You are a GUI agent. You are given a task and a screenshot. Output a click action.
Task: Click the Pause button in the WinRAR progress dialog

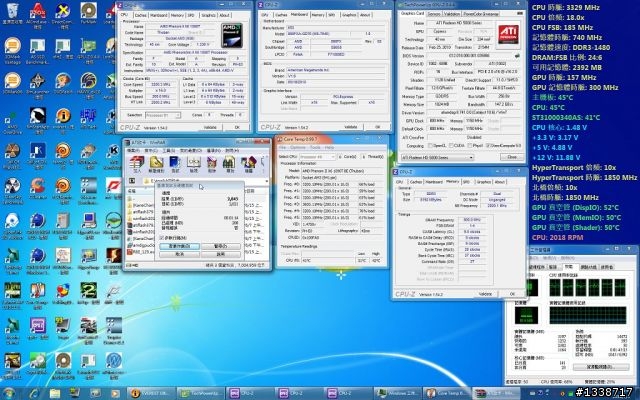coord(221,247)
